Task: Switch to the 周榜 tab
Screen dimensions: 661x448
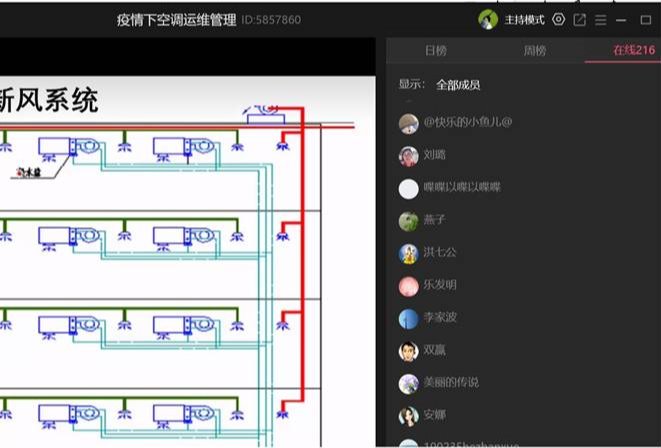Action: click(x=535, y=51)
